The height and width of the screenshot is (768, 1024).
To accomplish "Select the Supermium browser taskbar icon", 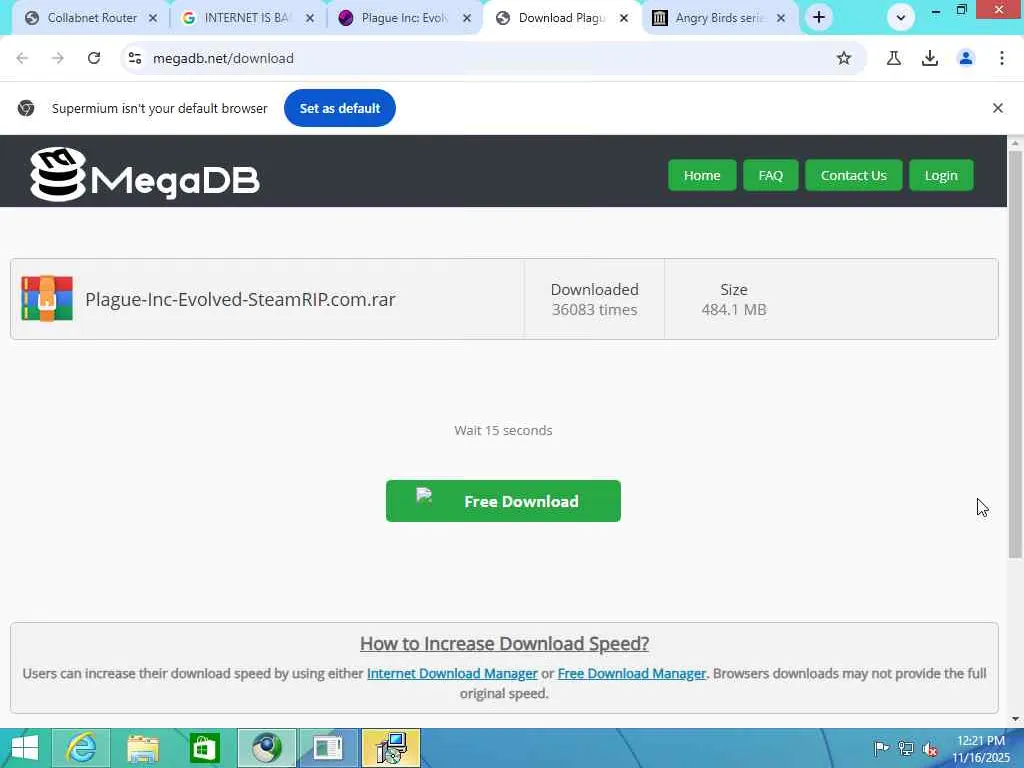I will 266,748.
